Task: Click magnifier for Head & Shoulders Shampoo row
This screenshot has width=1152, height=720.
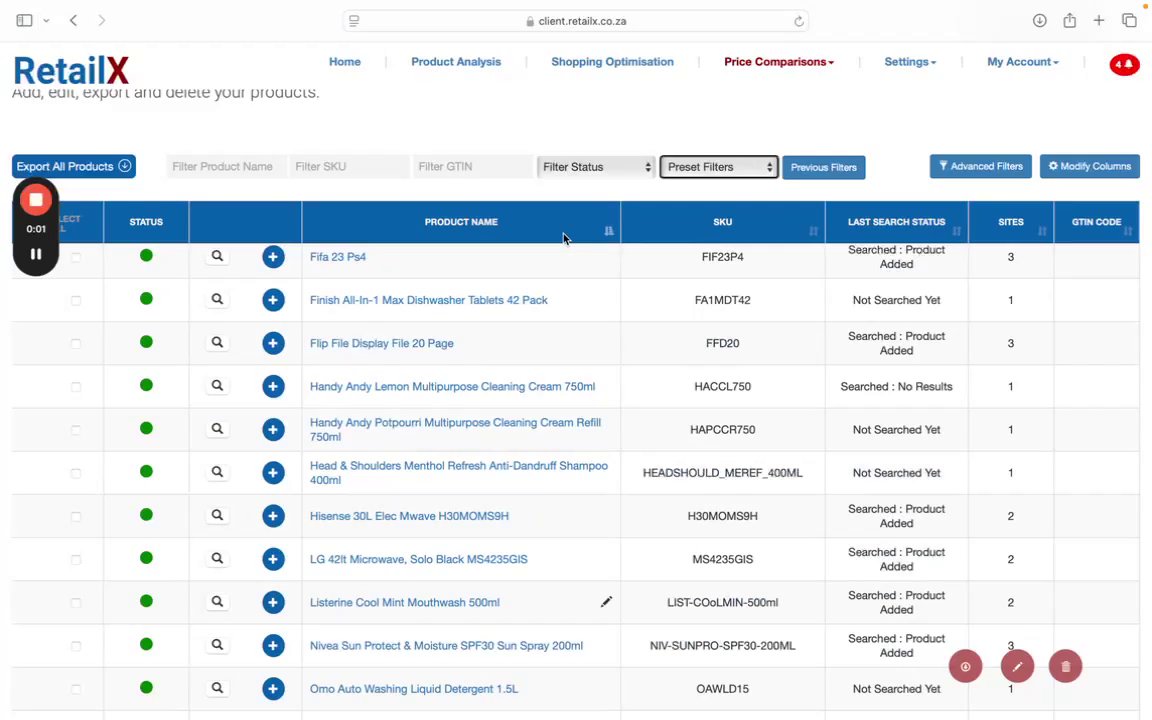Action: tap(217, 472)
